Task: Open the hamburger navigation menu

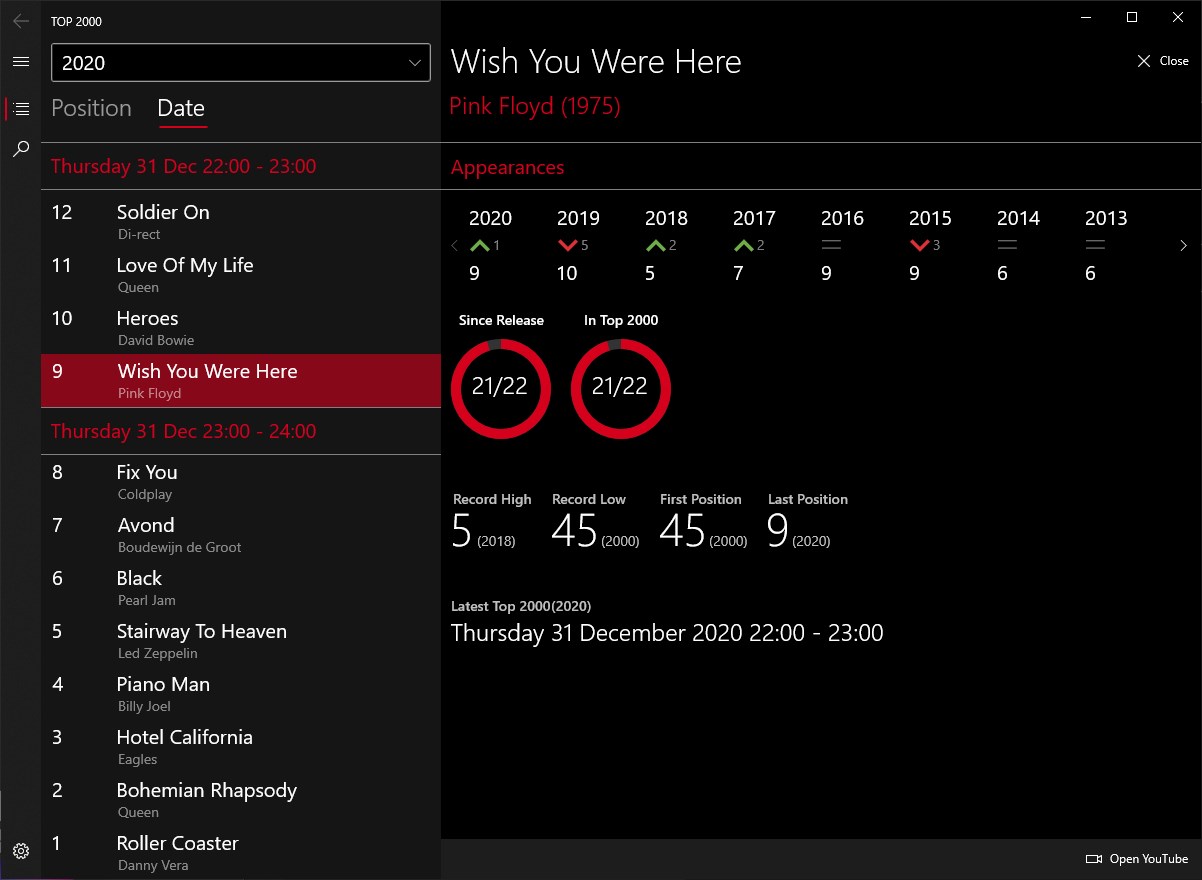Action: point(20,62)
